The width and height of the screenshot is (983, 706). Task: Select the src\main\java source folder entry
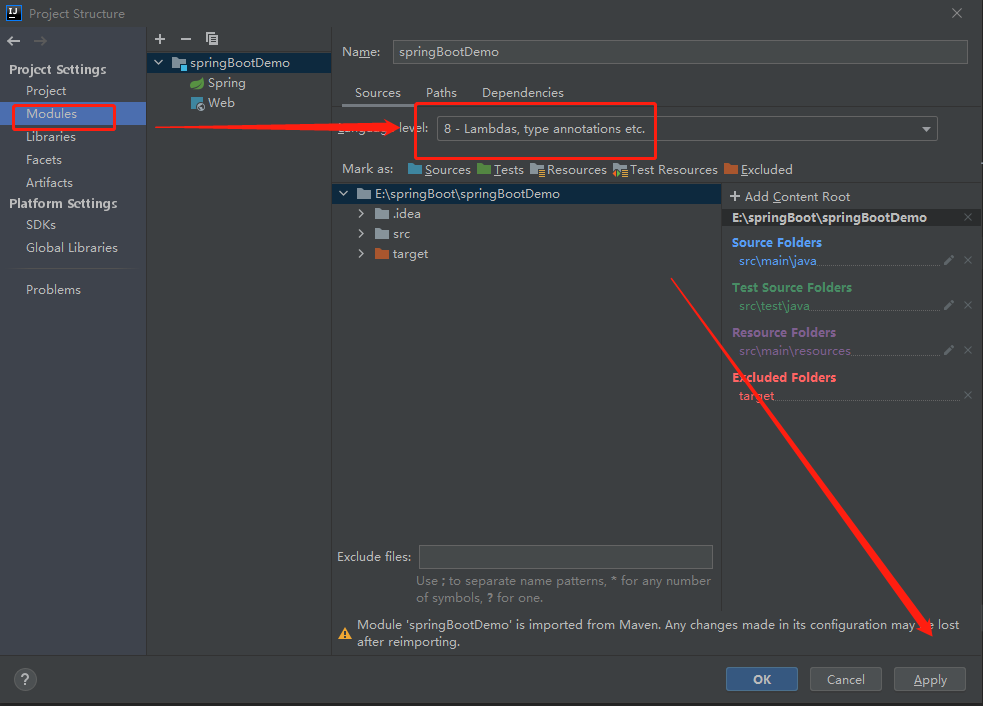tap(777, 261)
